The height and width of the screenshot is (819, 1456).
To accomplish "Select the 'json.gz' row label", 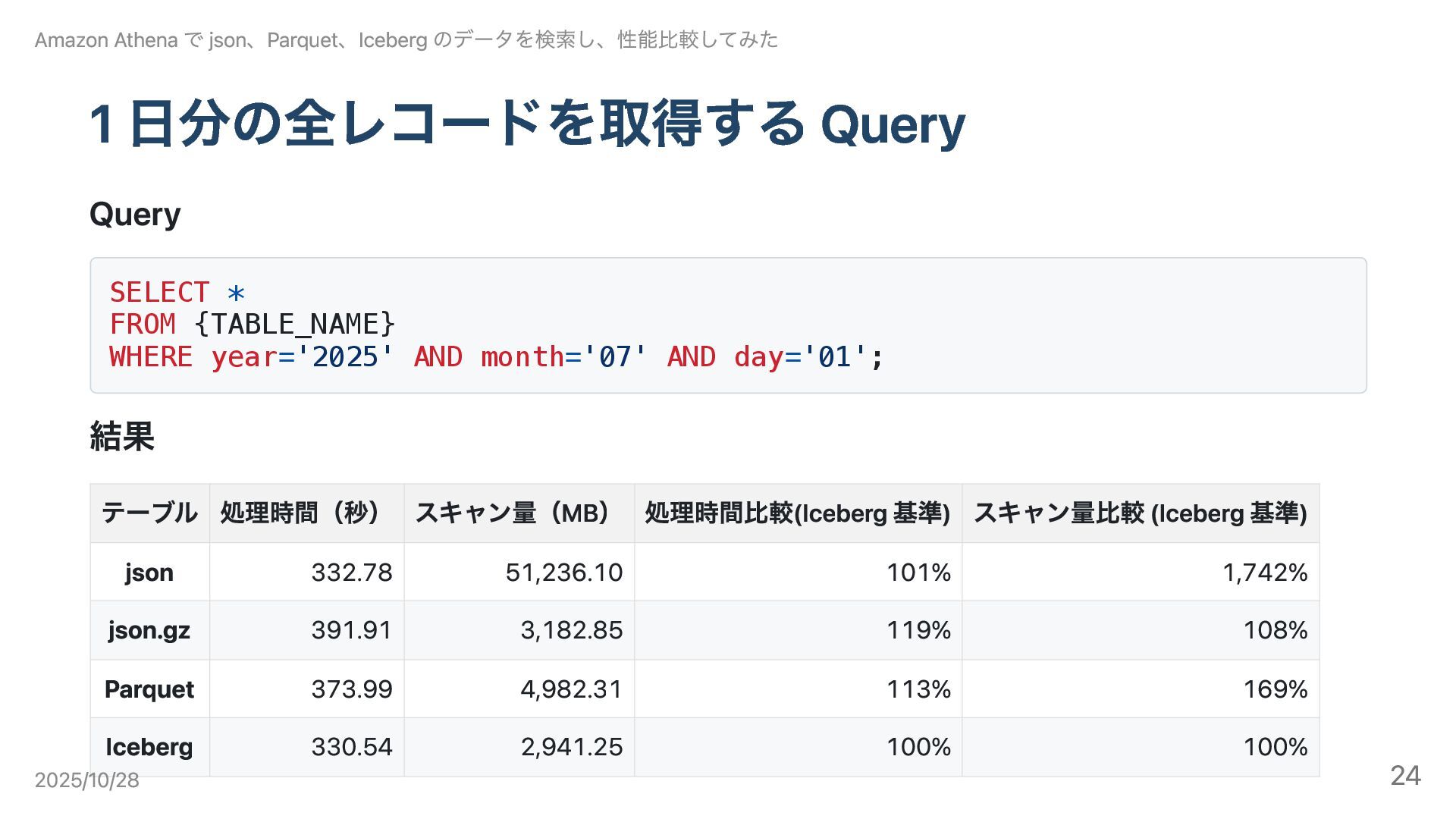I will [149, 630].
